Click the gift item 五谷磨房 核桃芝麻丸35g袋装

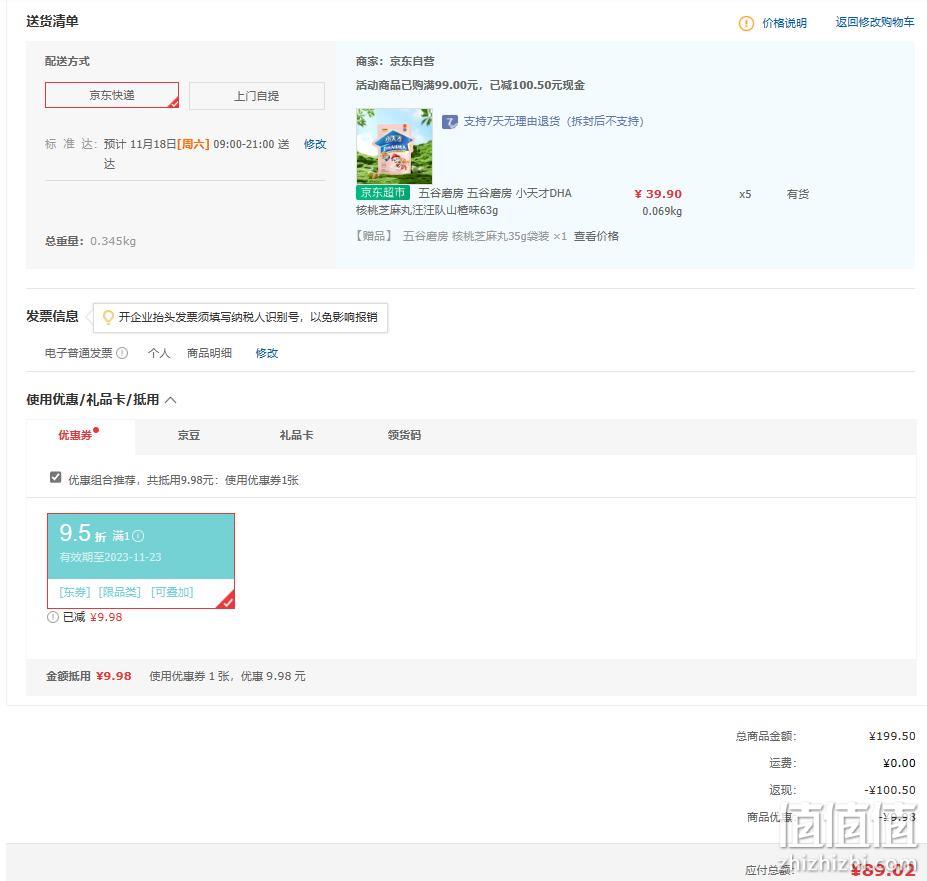pos(476,237)
